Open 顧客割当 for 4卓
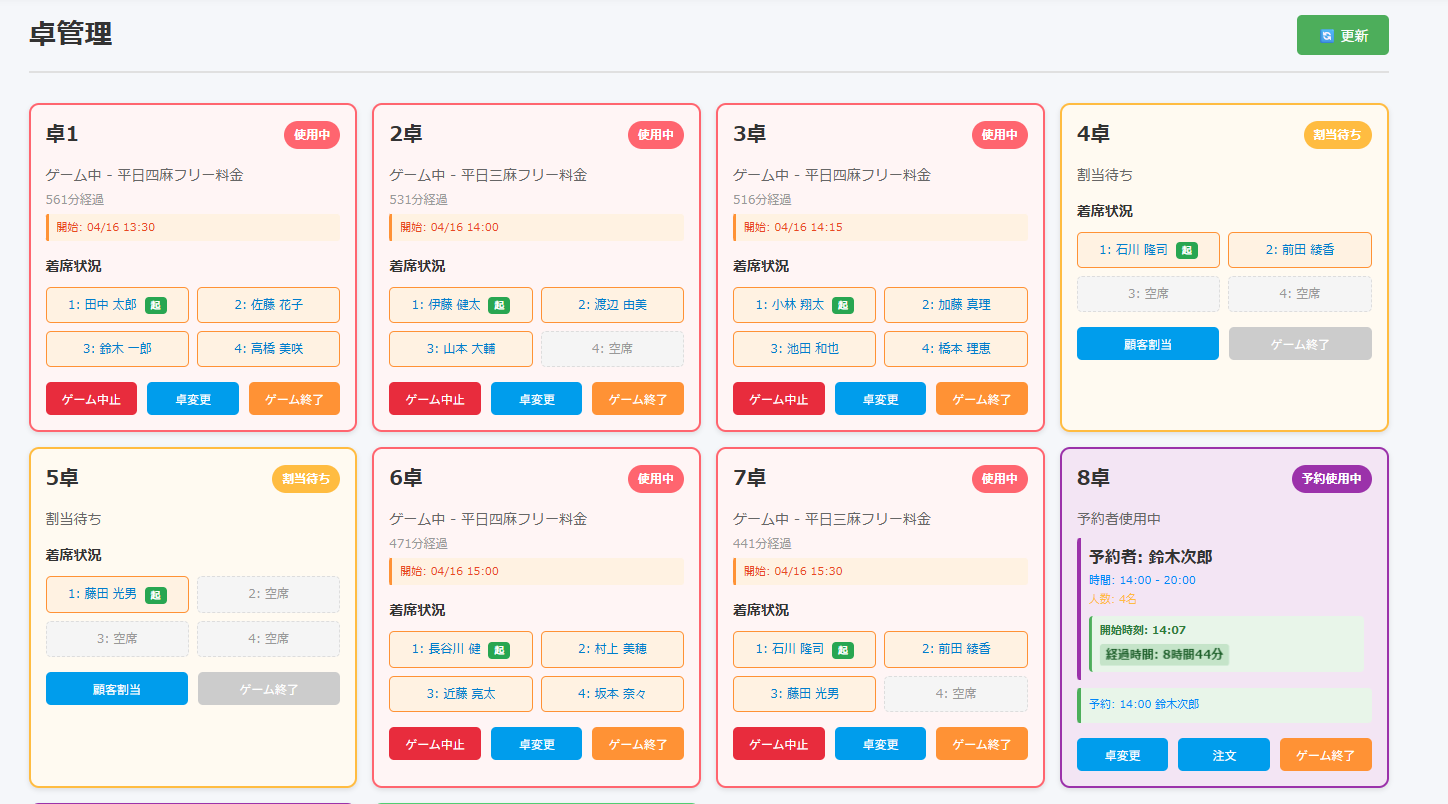Image resolution: width=1448 pixels, height=804 pixels. [x=1147, y=344]
